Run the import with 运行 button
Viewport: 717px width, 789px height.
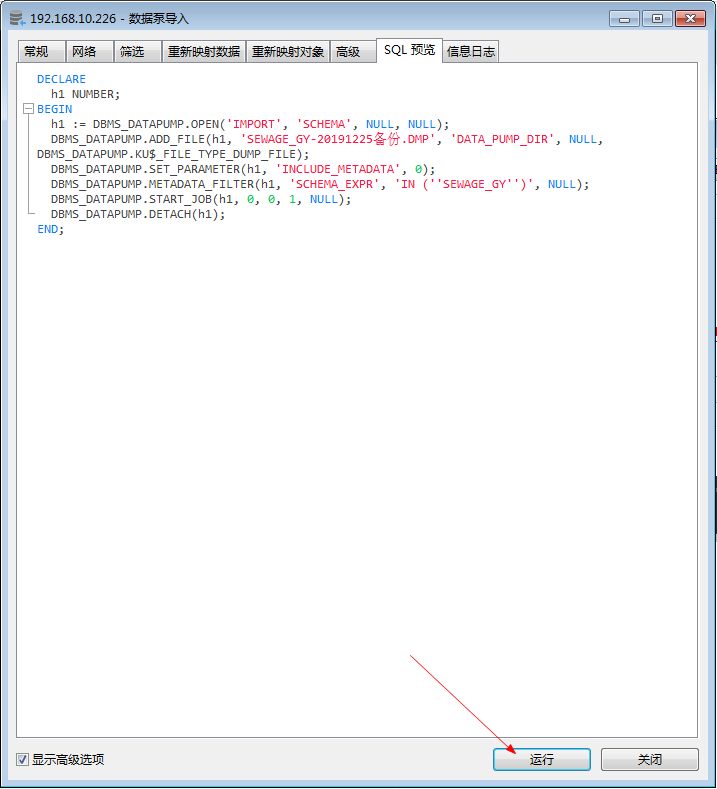pos(541,759)
